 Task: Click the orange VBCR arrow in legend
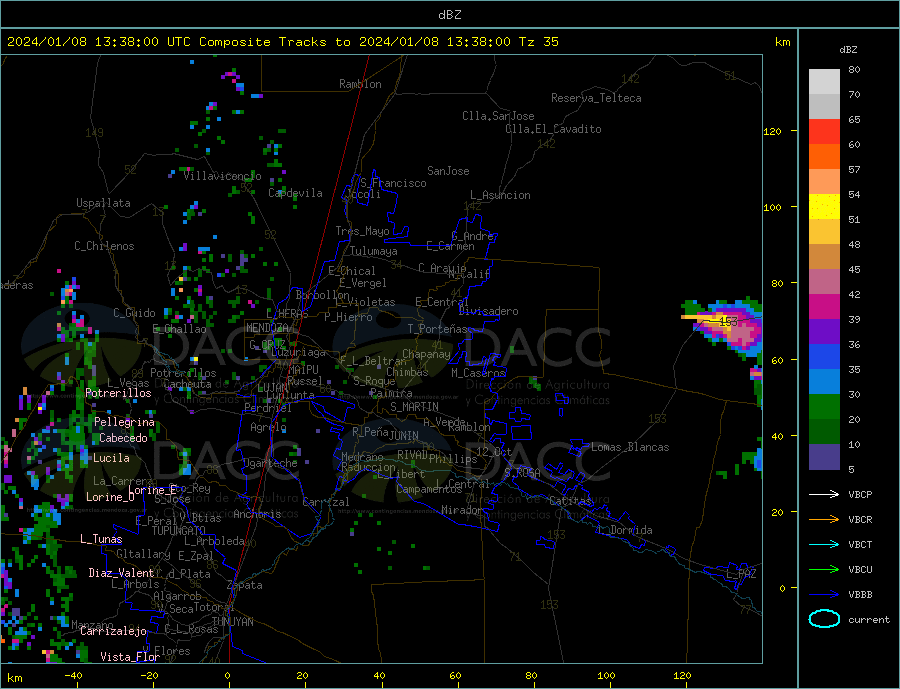[824, 520]
